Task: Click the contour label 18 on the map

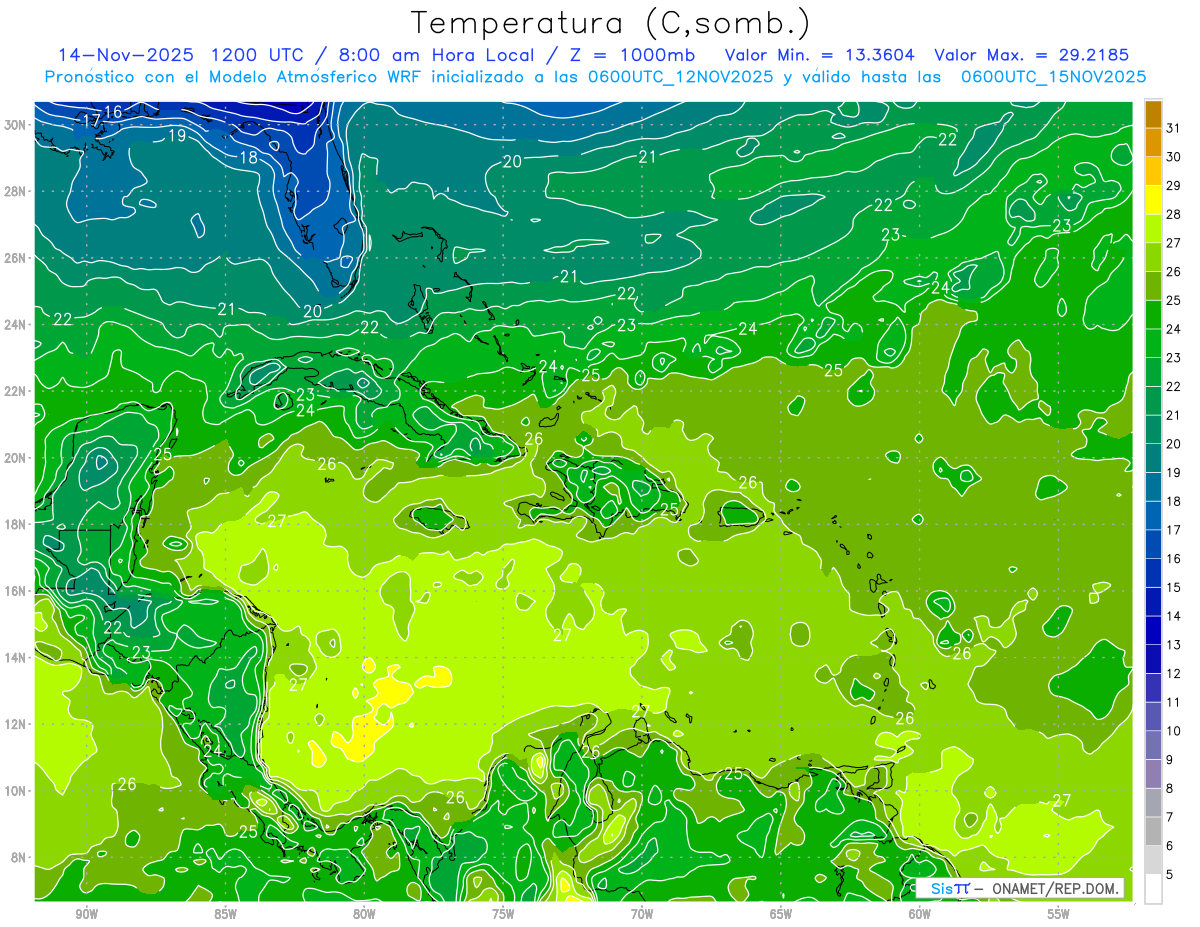Action: click(x=249, y=158)
